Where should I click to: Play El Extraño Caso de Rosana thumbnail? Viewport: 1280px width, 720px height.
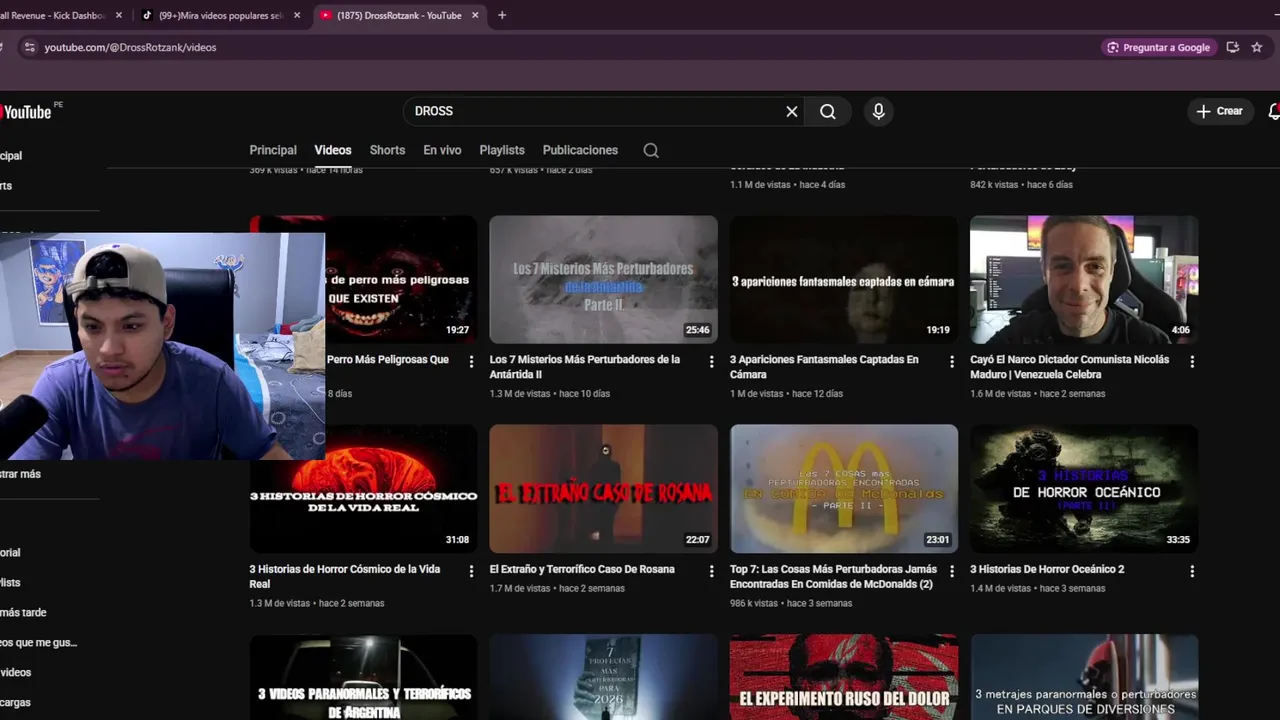(x=603, y=489)
